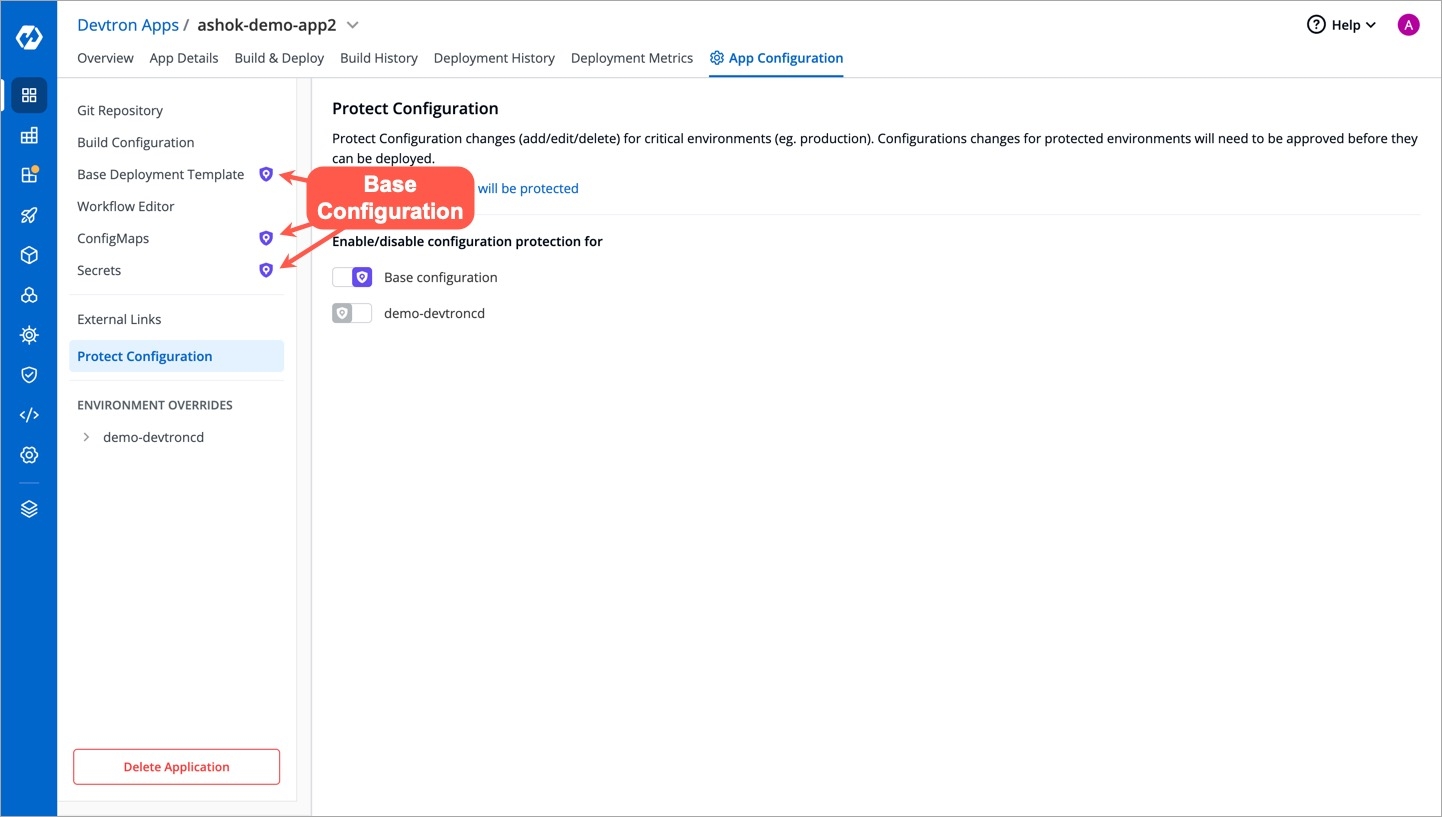Select the App Configuration tab
This screenshot has width=1442, height=817.
[x=776, y=58]
